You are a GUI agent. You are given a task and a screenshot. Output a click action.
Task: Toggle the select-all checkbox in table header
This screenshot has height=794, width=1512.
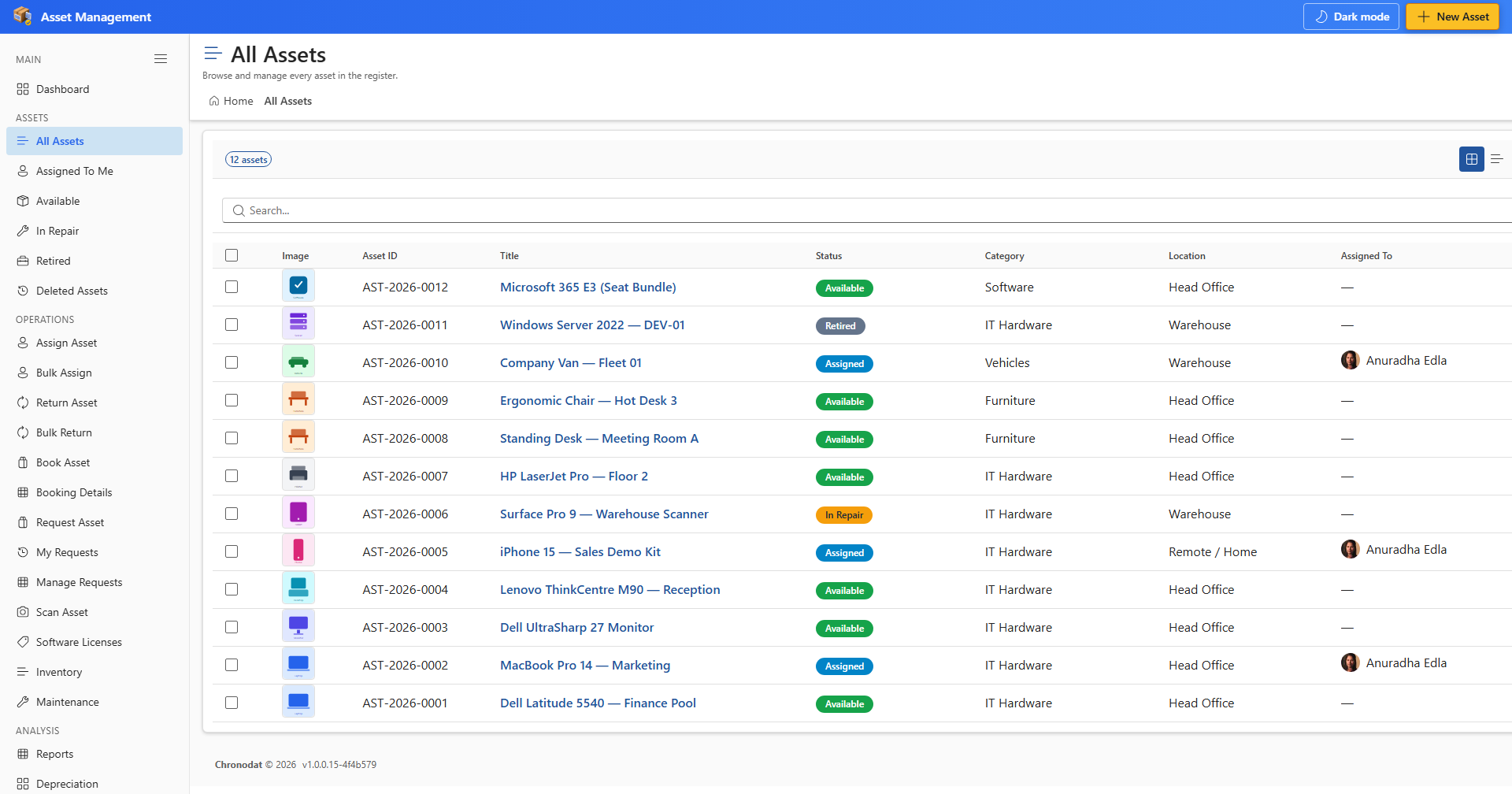[x=232, y=255]
